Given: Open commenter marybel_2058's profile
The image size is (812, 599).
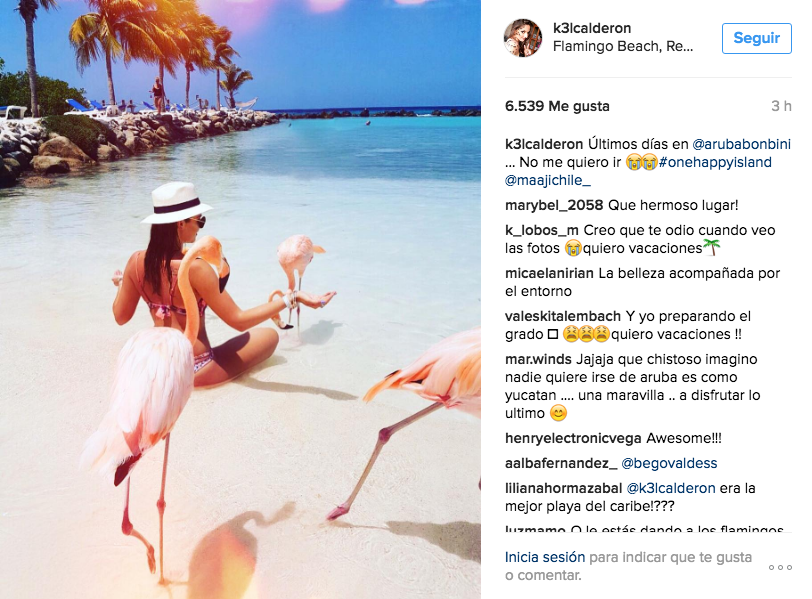Looking at the screenshot, I should coord(554,206).
